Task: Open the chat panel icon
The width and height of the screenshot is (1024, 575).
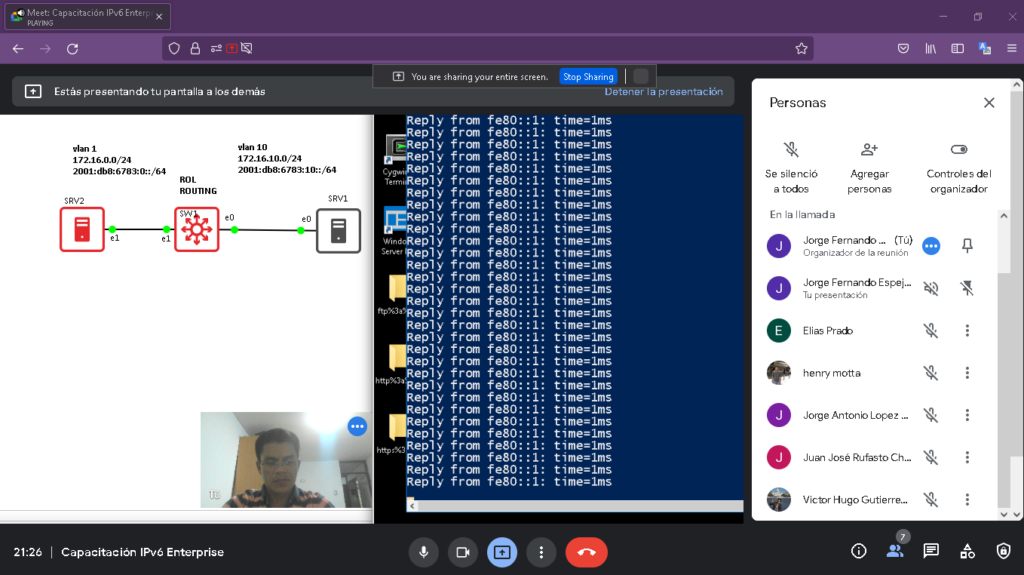Action: tap(931, 551)
